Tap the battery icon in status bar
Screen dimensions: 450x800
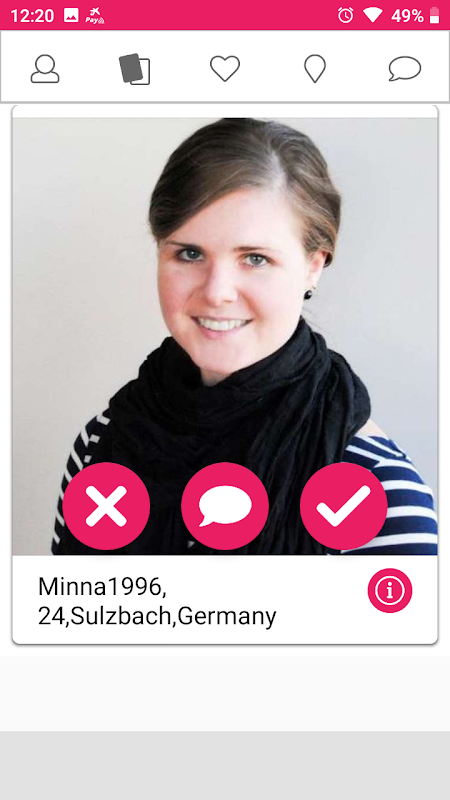pos(434,15)
